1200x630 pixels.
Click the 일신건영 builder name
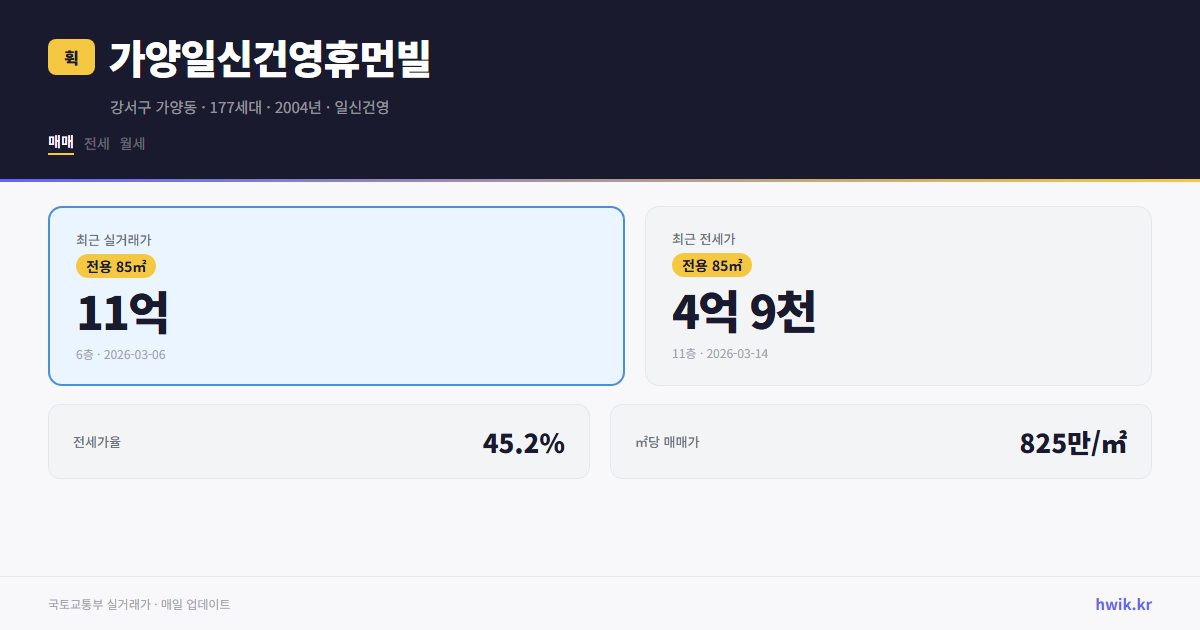tap(364, 107)
